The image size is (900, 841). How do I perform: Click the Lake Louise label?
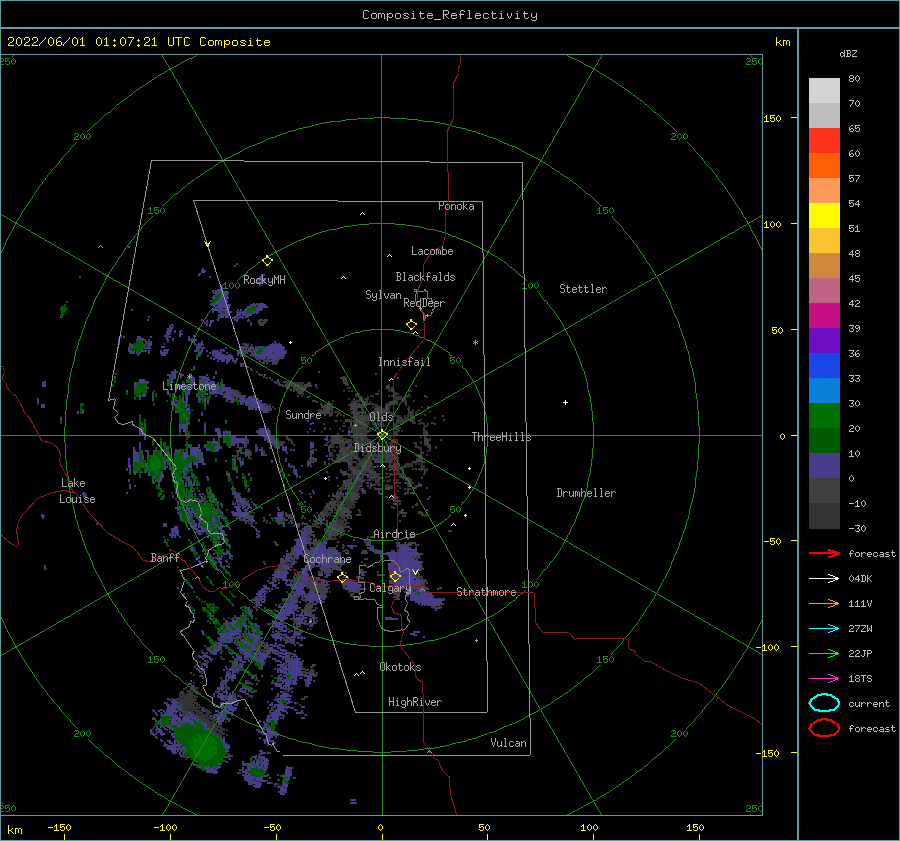click(77, 491)
